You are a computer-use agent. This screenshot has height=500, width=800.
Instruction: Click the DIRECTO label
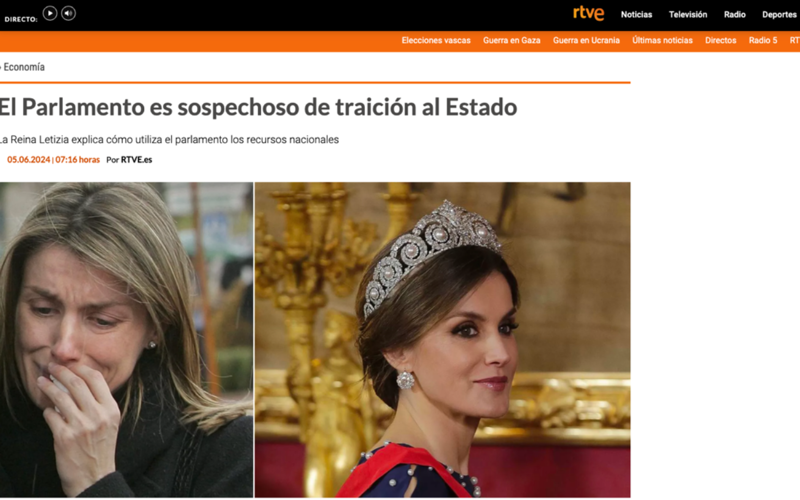pyautogui.click(x=21, y=19)
